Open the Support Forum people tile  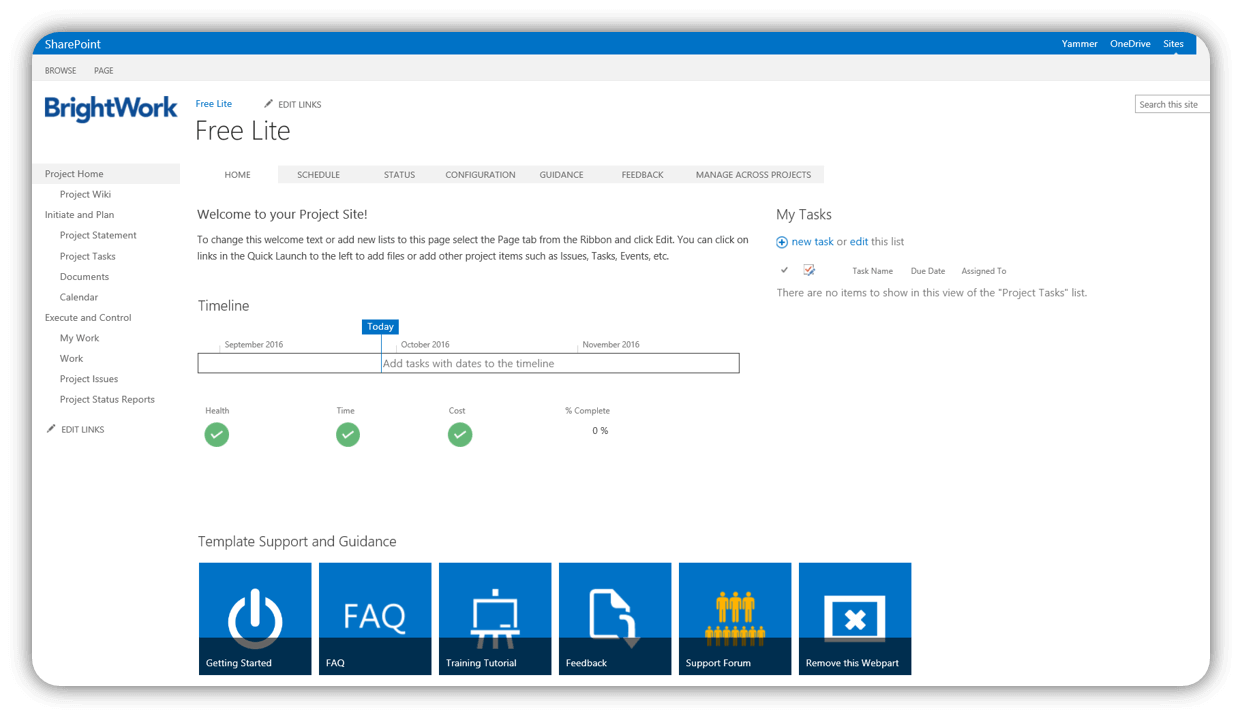[x=735, y=618]
